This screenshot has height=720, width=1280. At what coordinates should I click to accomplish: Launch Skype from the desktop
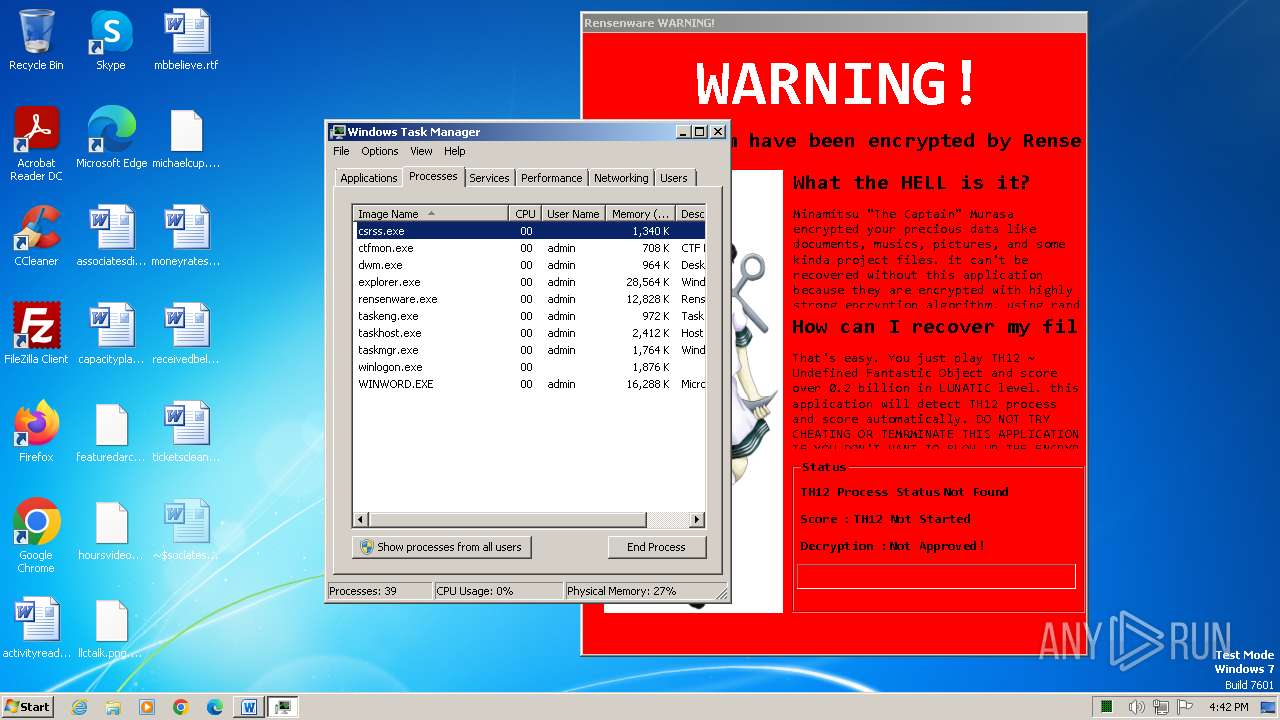click(x=110, y=40)
